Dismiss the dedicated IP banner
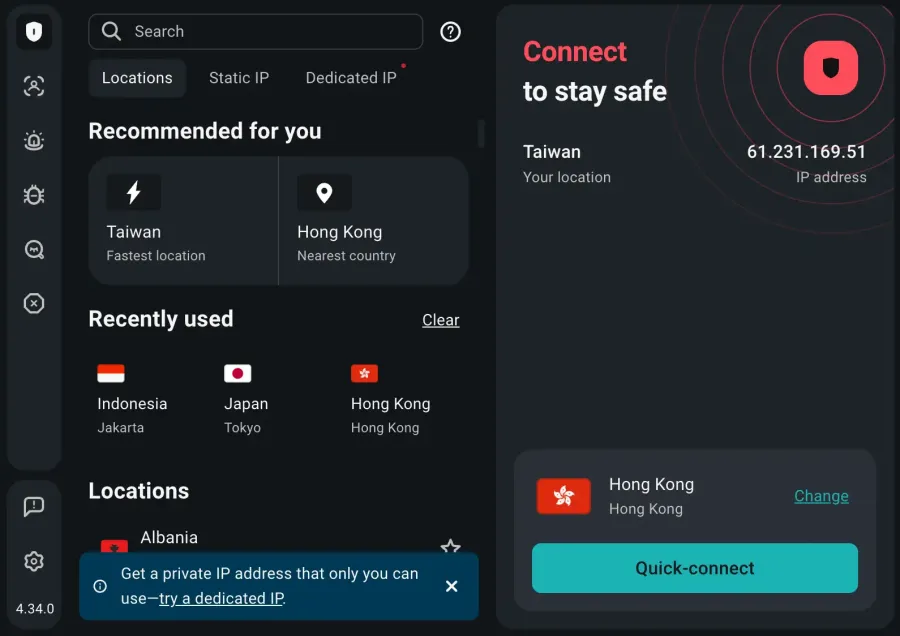Screen dimensions: 900x636 coord(451,587)
